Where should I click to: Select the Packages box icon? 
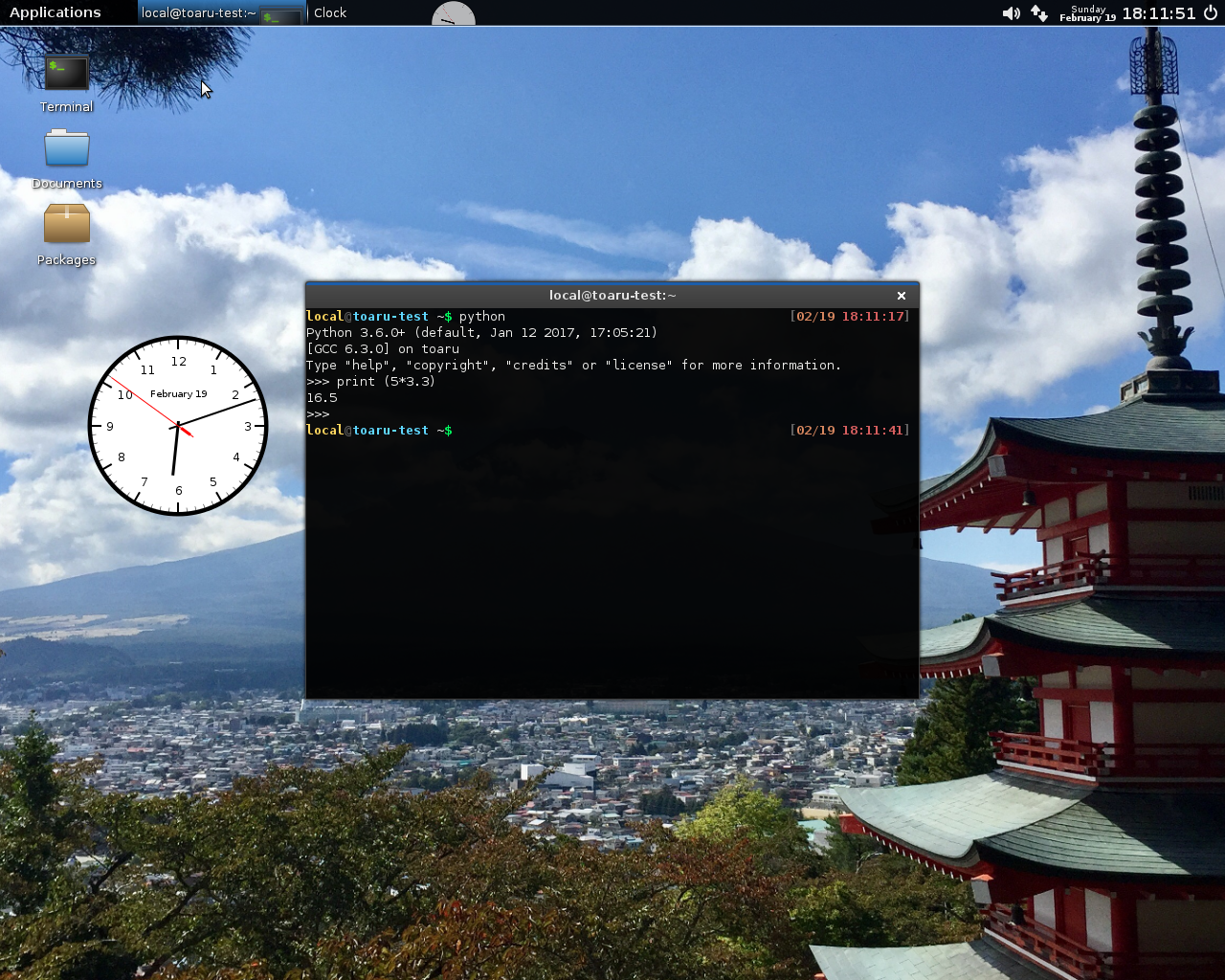66,235
